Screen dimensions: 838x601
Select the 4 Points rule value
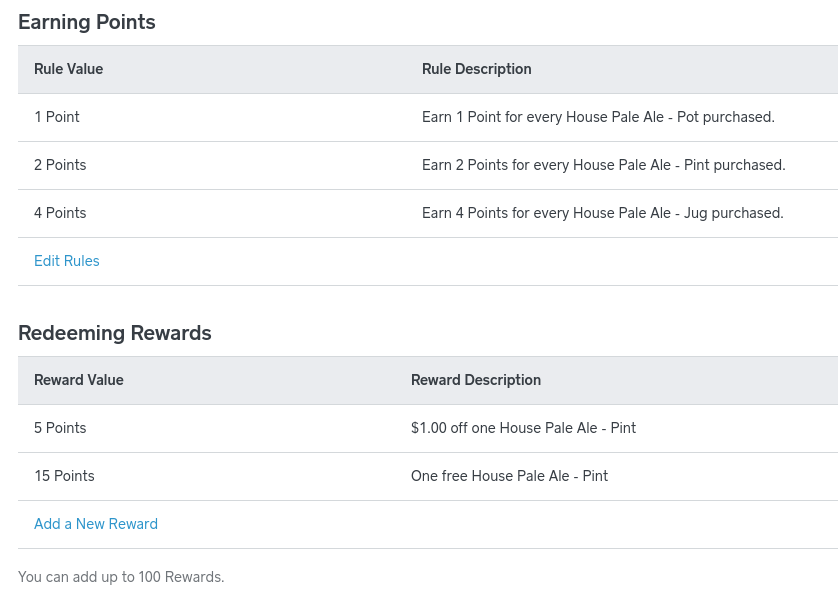coord(60,213)
